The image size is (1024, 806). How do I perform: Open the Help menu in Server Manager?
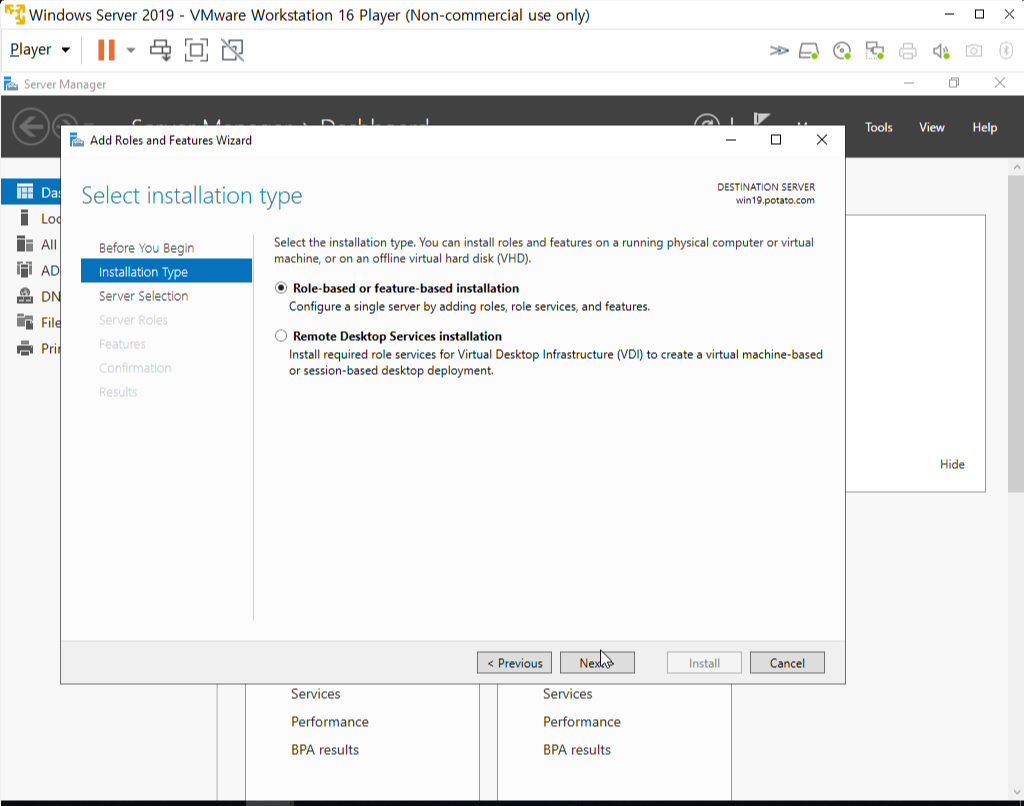pyautogui.click(x=984, y=127)
